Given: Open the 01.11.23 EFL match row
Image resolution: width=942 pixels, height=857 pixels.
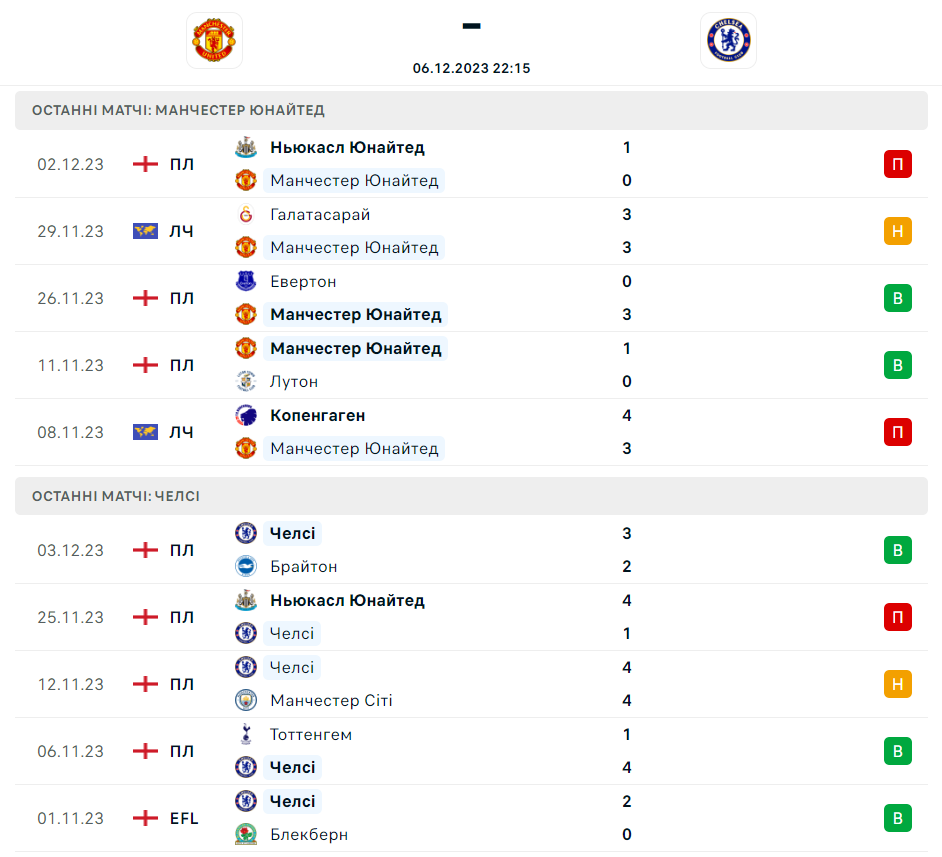Looking at the screenshot, I should point(470,818).
